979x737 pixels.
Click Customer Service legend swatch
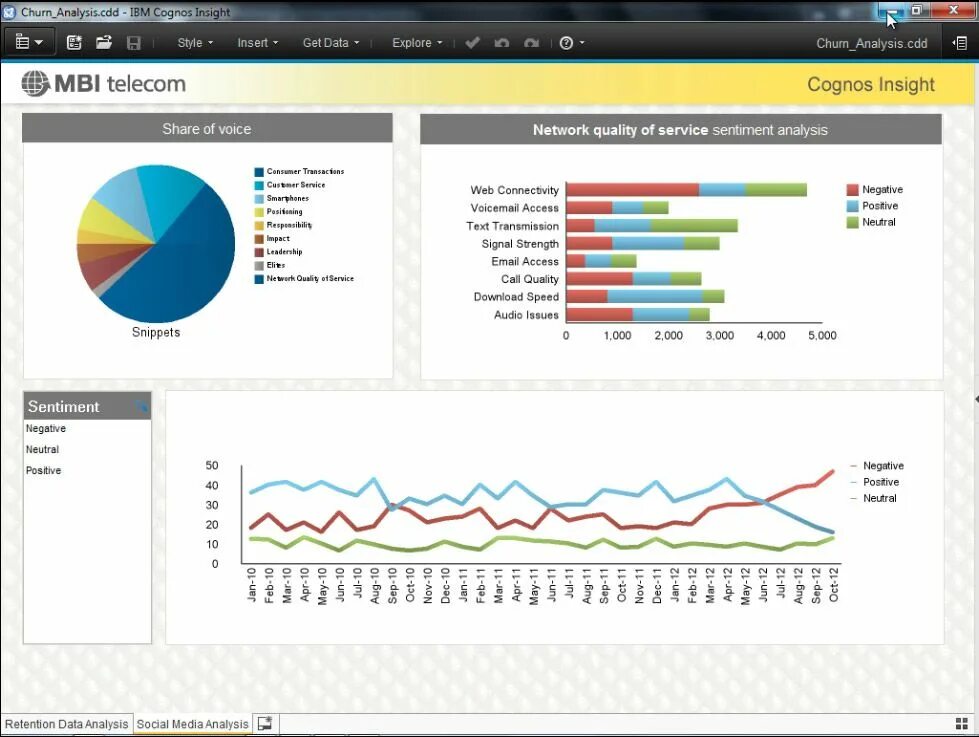coord(259,185)
